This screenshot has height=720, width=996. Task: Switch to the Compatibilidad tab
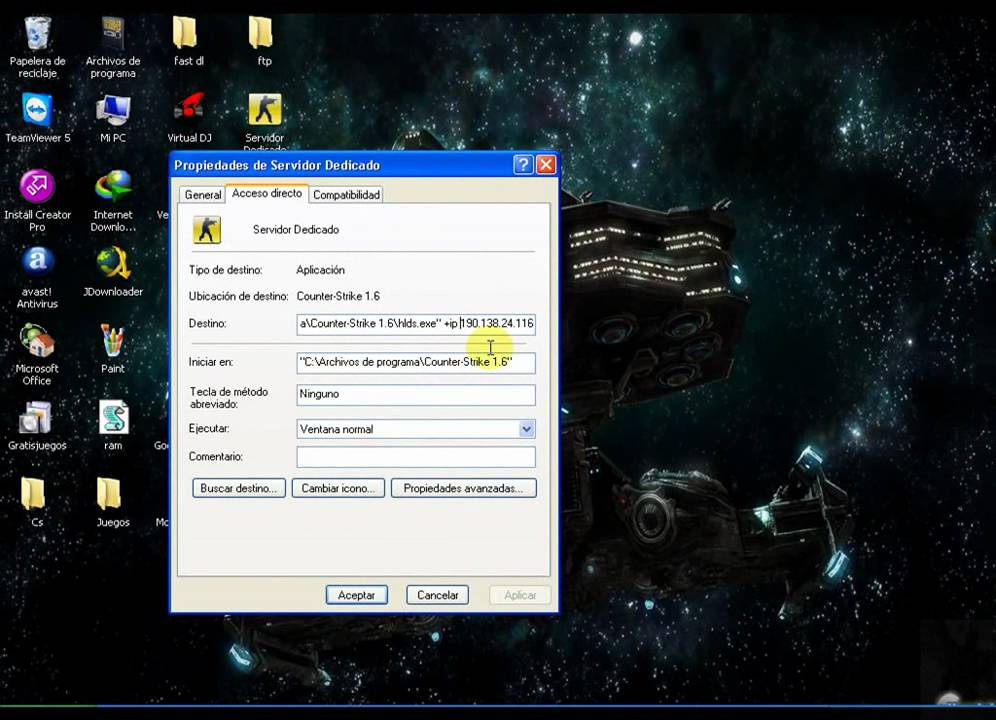tap(346, 194)
